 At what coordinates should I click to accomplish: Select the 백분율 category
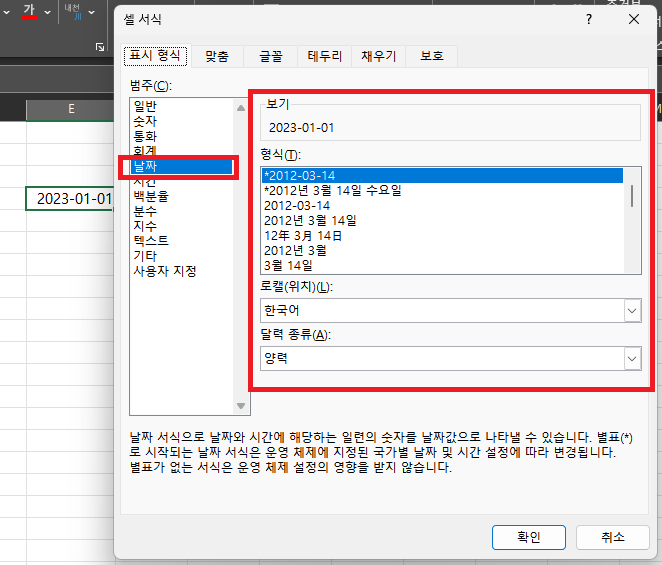coord(182,196)
